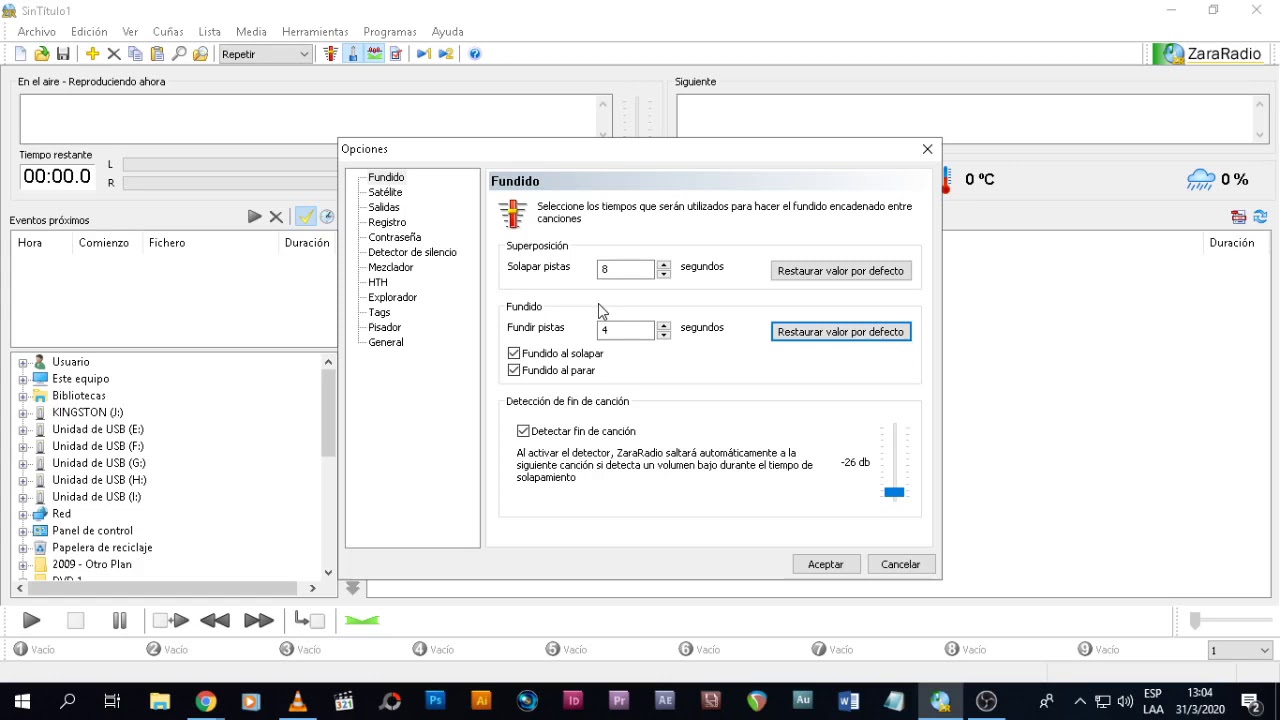The width and height of the screenshot is (1280, 720).
Task: Save the playlist with the floppy disk icon
Action: click(63, 54)
